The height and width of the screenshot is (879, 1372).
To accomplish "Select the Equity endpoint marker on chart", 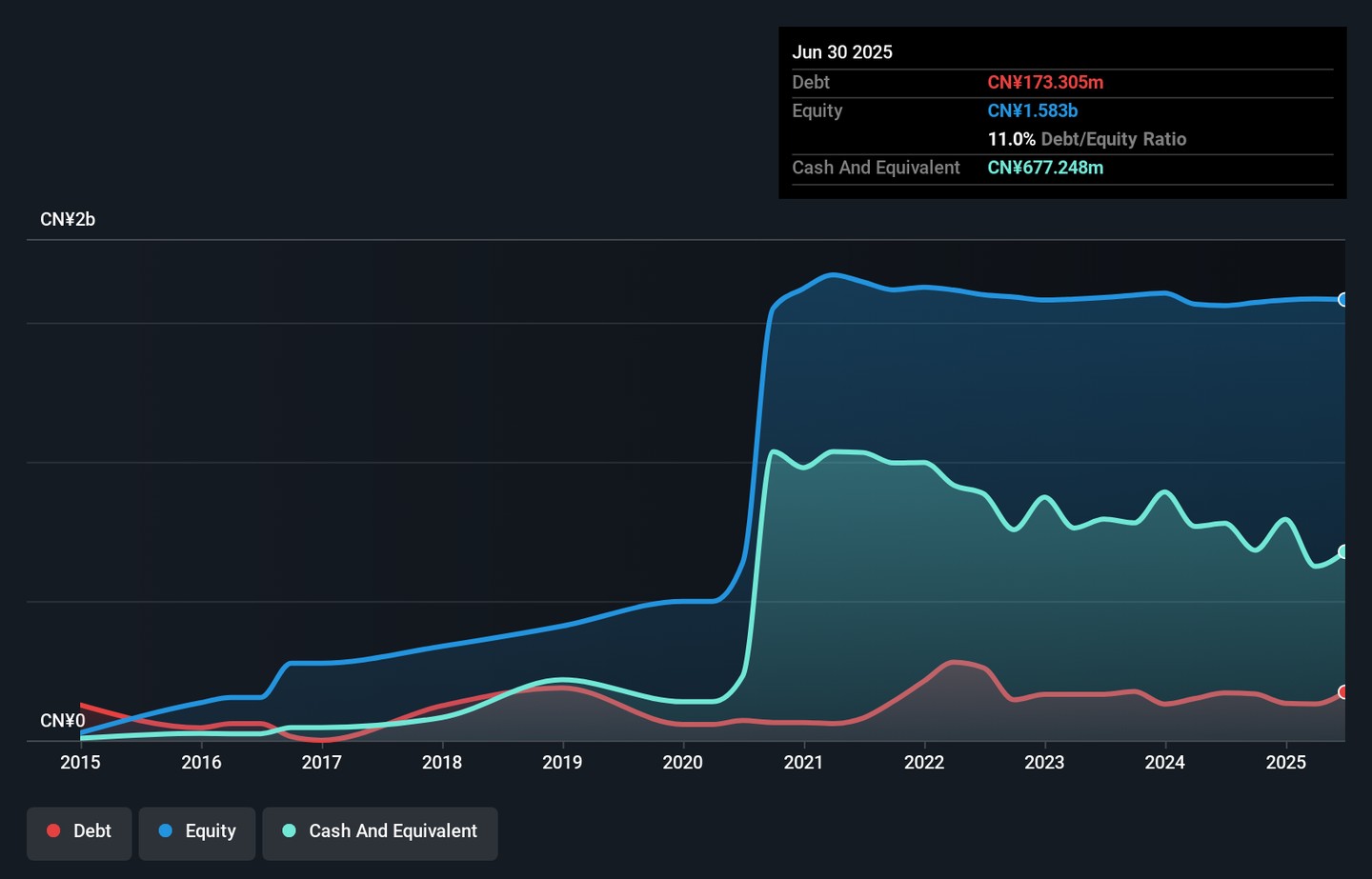I will [x=1342, y=300].
